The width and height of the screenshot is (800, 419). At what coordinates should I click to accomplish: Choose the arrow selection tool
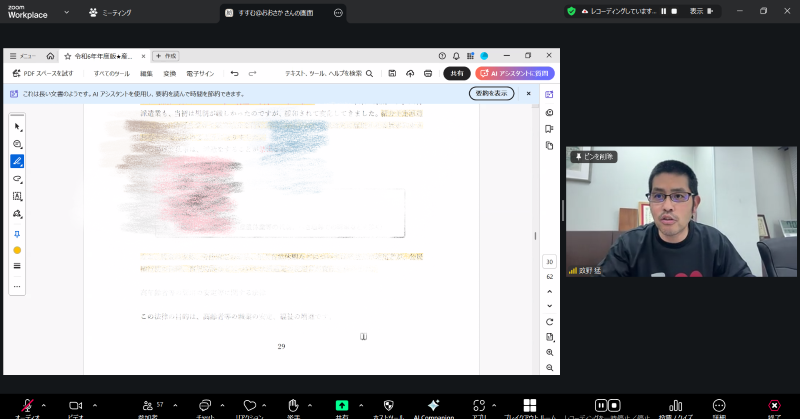tap(17, 127)
